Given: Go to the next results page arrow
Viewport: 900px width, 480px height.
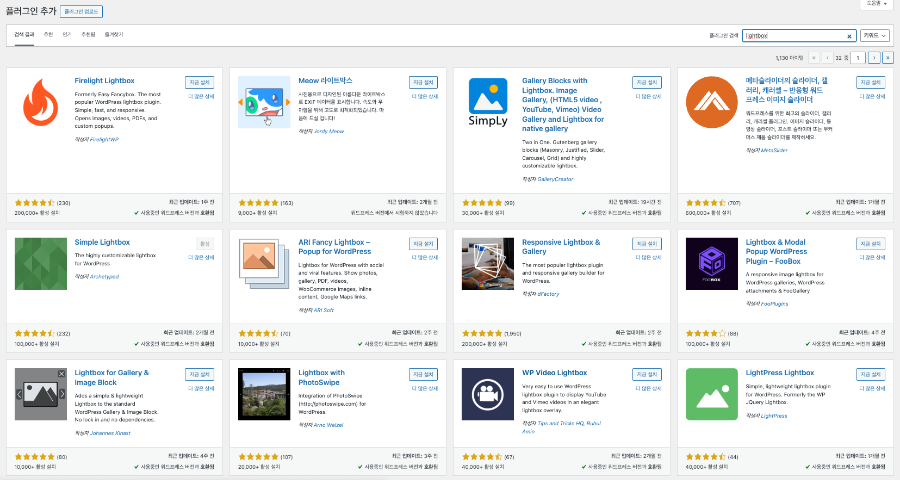Looking at the screenshot, I should tap(874, 57).
